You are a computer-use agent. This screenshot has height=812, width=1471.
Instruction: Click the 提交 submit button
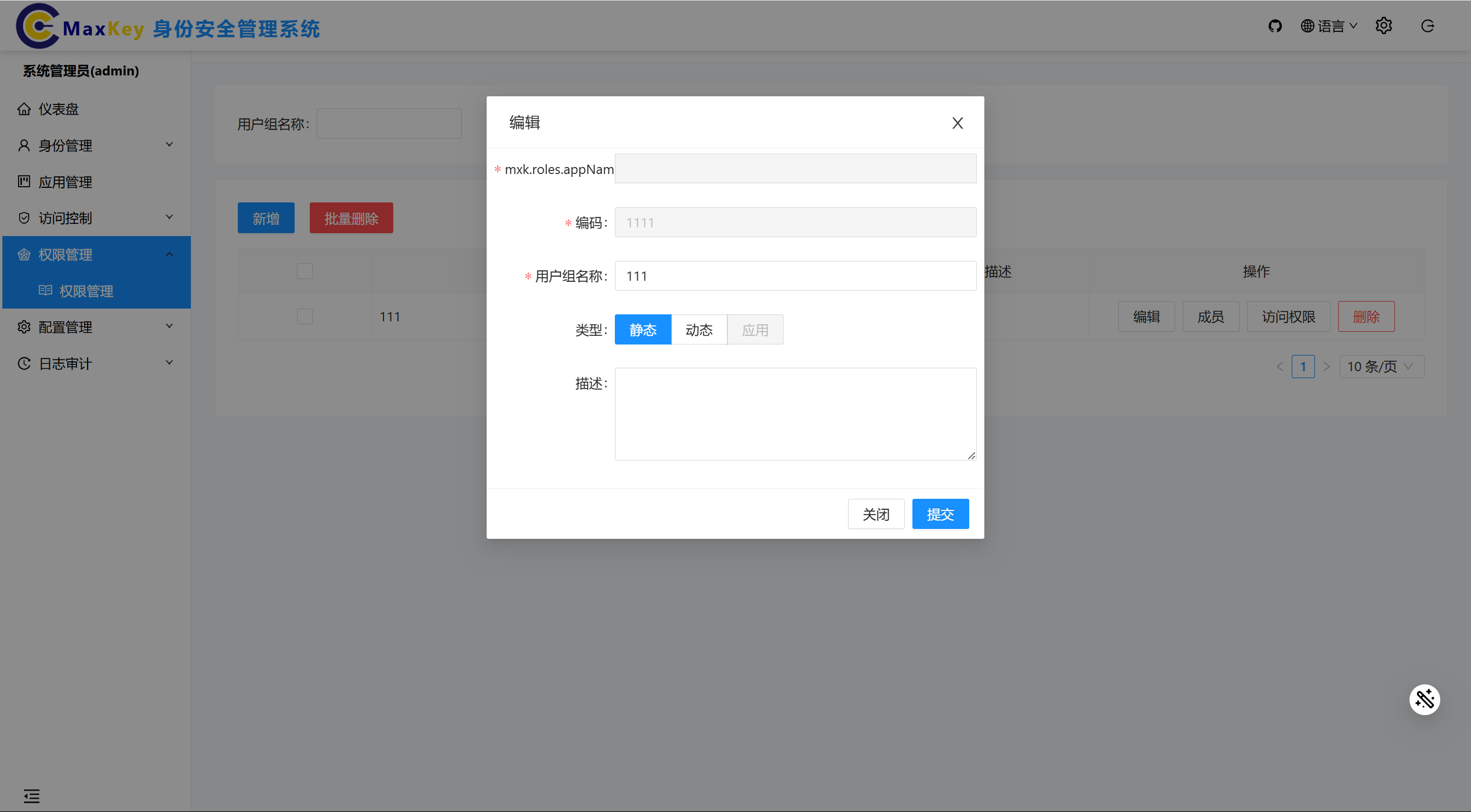[940, 514]
